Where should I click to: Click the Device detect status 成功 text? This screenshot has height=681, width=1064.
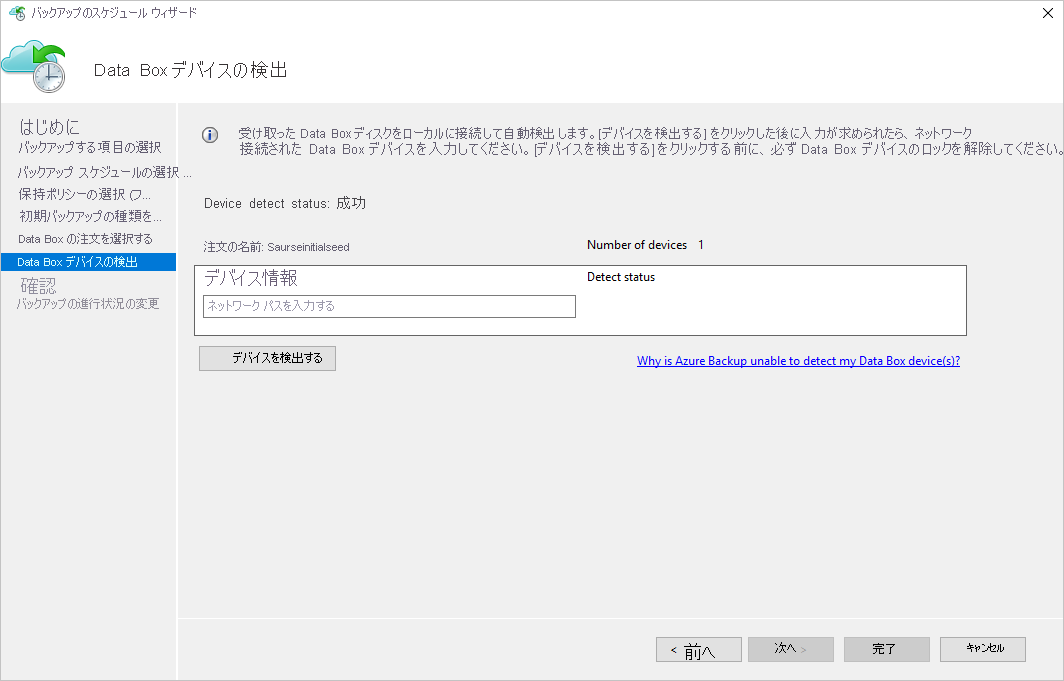point(284,202)
